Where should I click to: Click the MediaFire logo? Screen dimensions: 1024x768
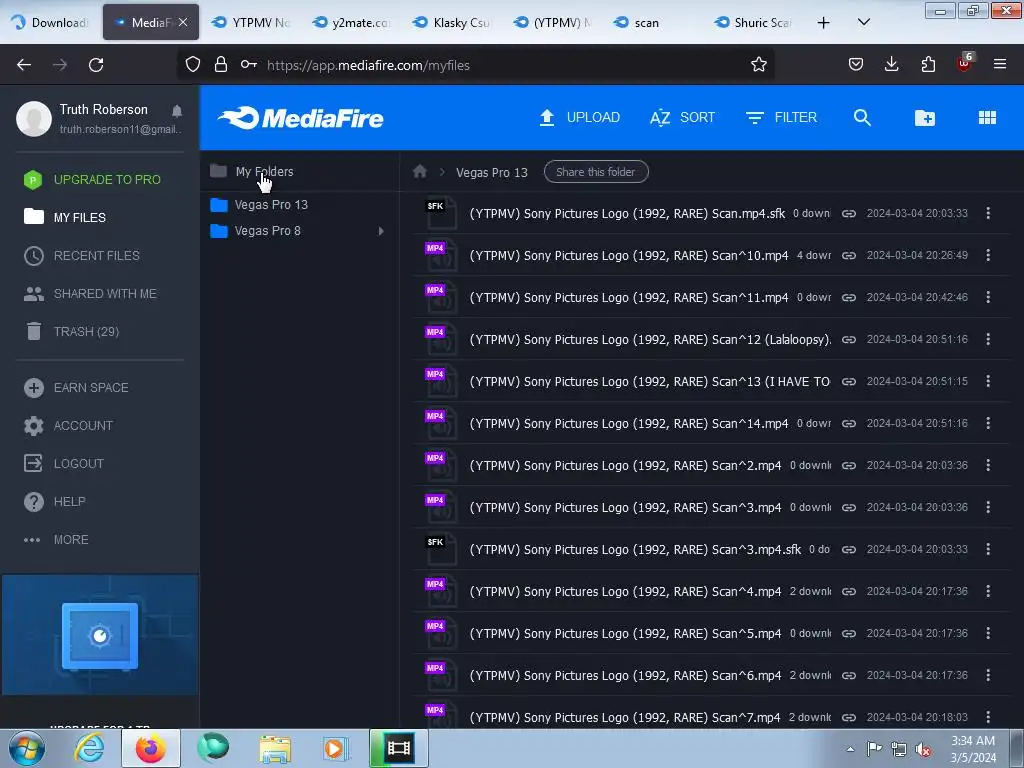(300, 118)
